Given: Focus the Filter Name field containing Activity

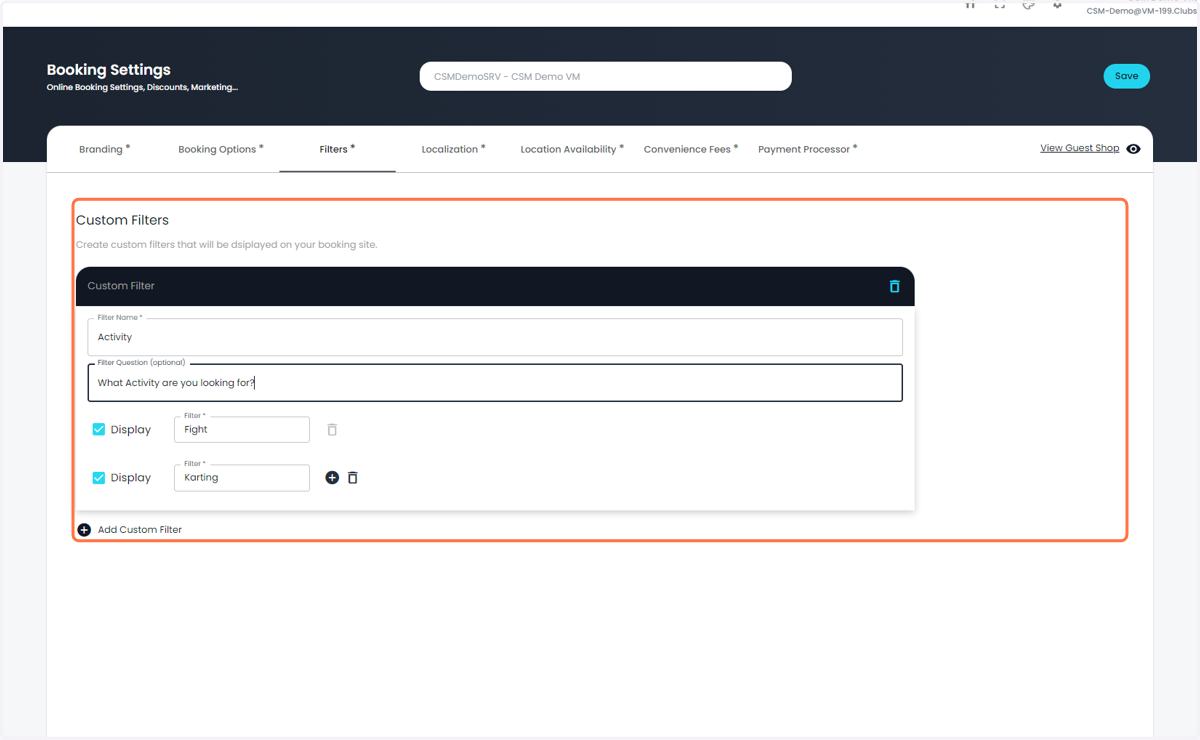Looking at the screenshot, I should click(x=495, y=337).
